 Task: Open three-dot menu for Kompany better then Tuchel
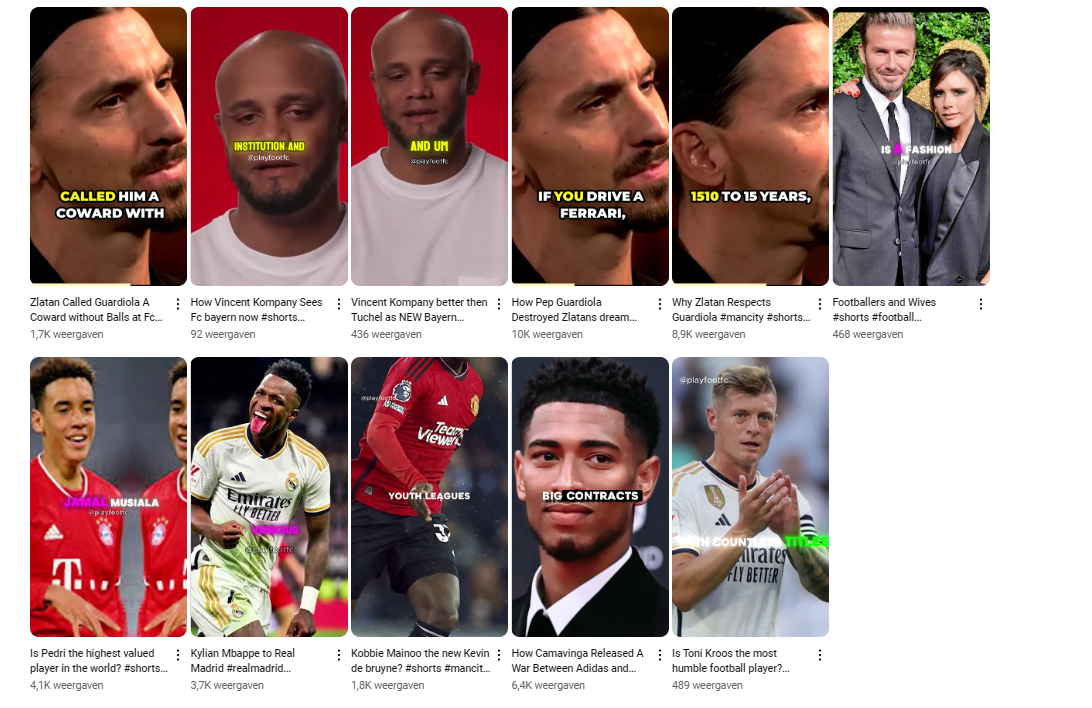[x=499, y=304]
